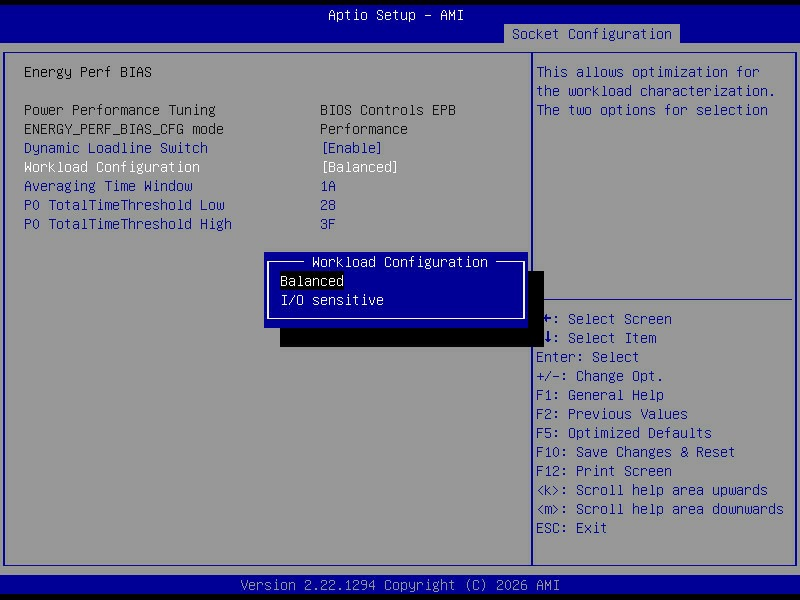This screenshot has width=800, height=600.
Task: Select P0 TotalTimeThreshold High setting
Action: tap(128, 224)
